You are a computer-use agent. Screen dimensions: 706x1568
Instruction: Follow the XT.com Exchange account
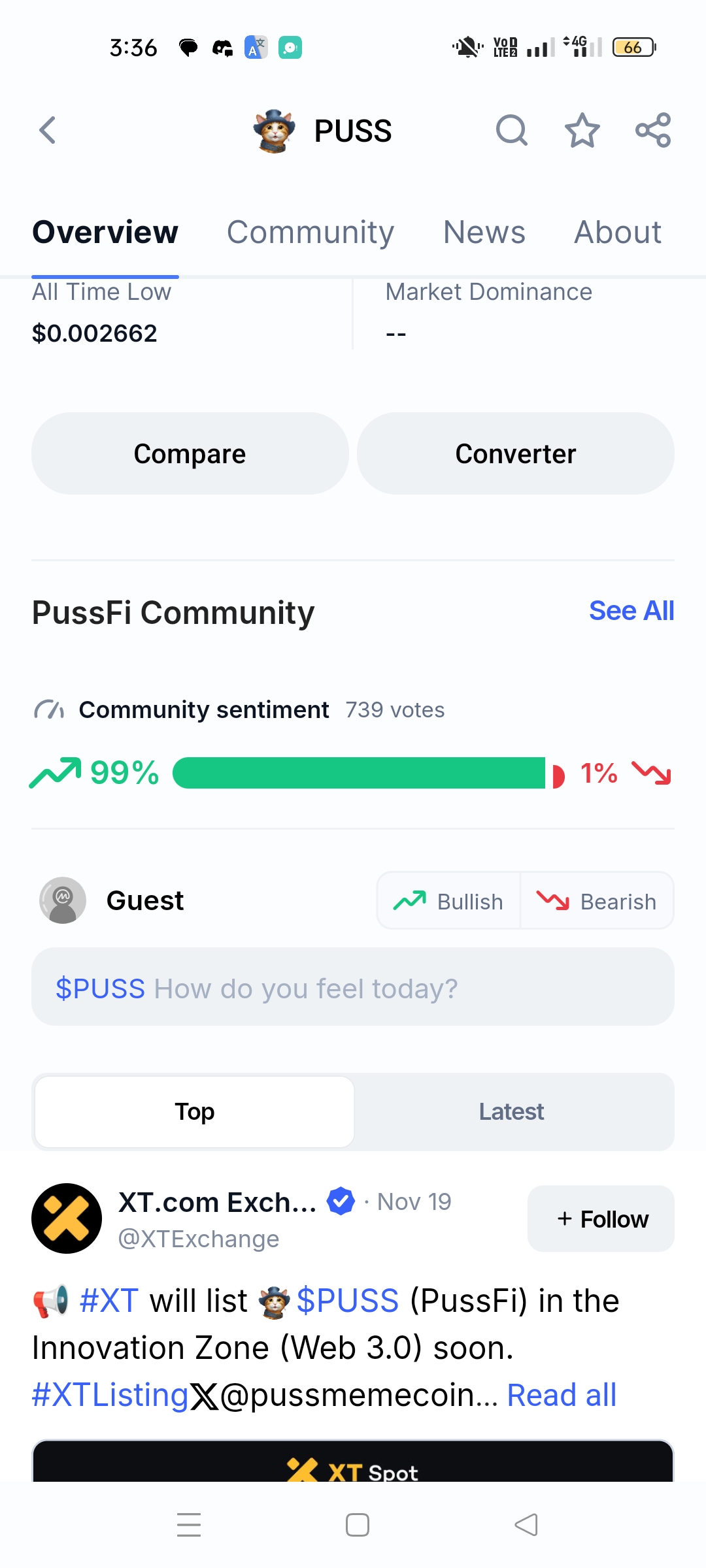pyautogui.click(x=601, y=1219)
